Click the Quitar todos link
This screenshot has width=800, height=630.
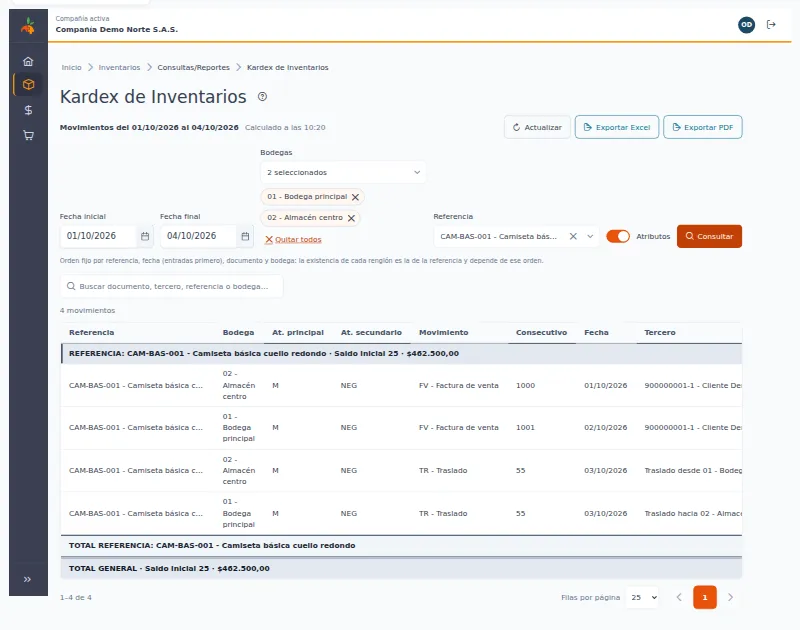[x=293, y=239]
